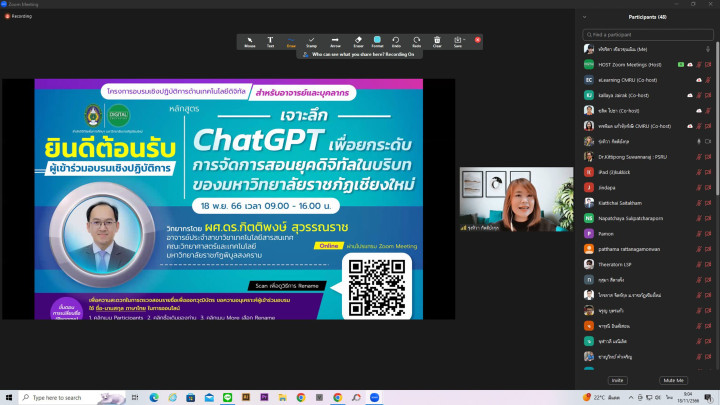Open File Explorer from the taskbar
Screen dimensions: 720x405
click(282, 398)
